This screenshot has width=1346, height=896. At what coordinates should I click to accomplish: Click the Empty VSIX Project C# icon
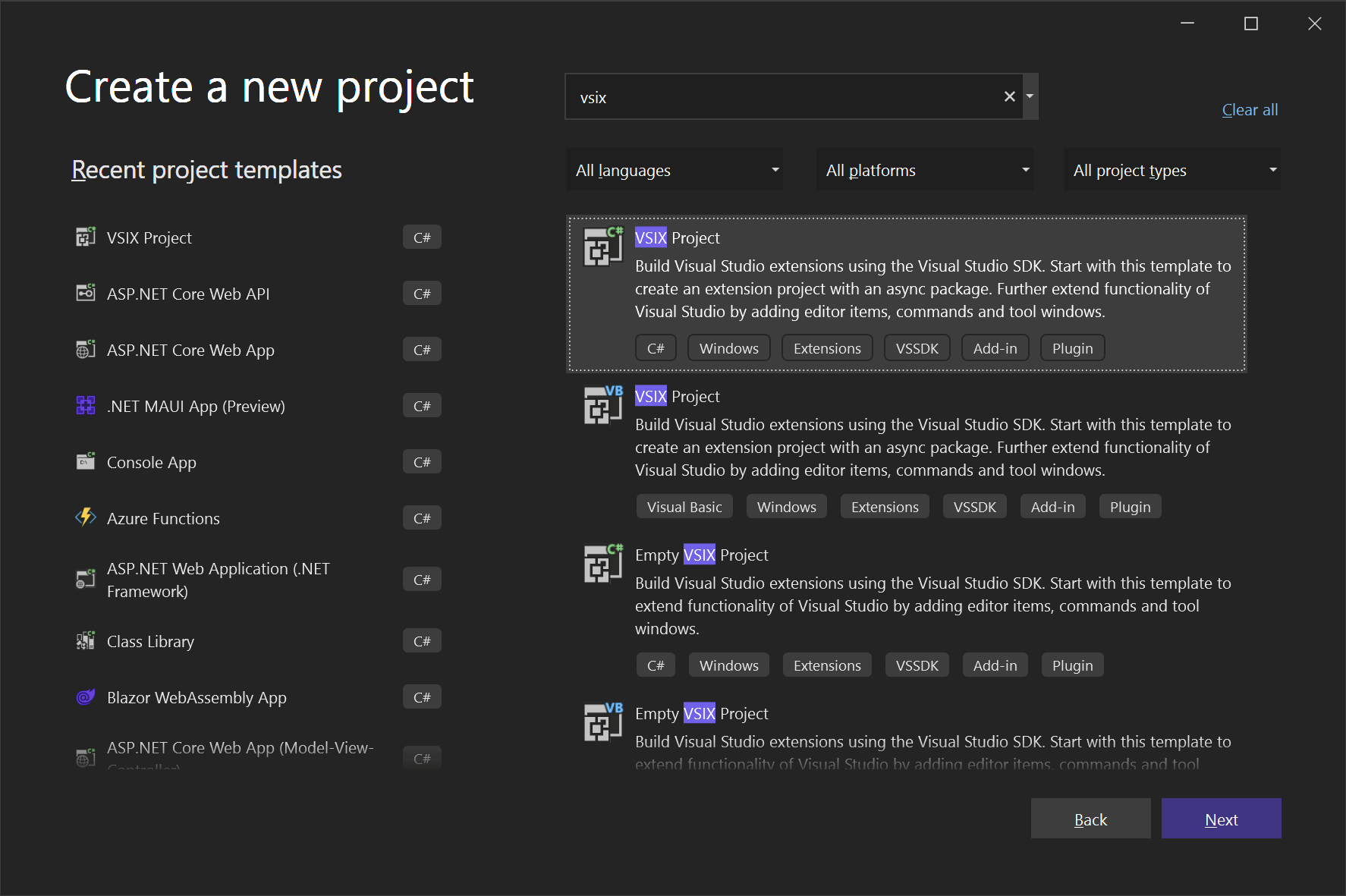point(602,564)
